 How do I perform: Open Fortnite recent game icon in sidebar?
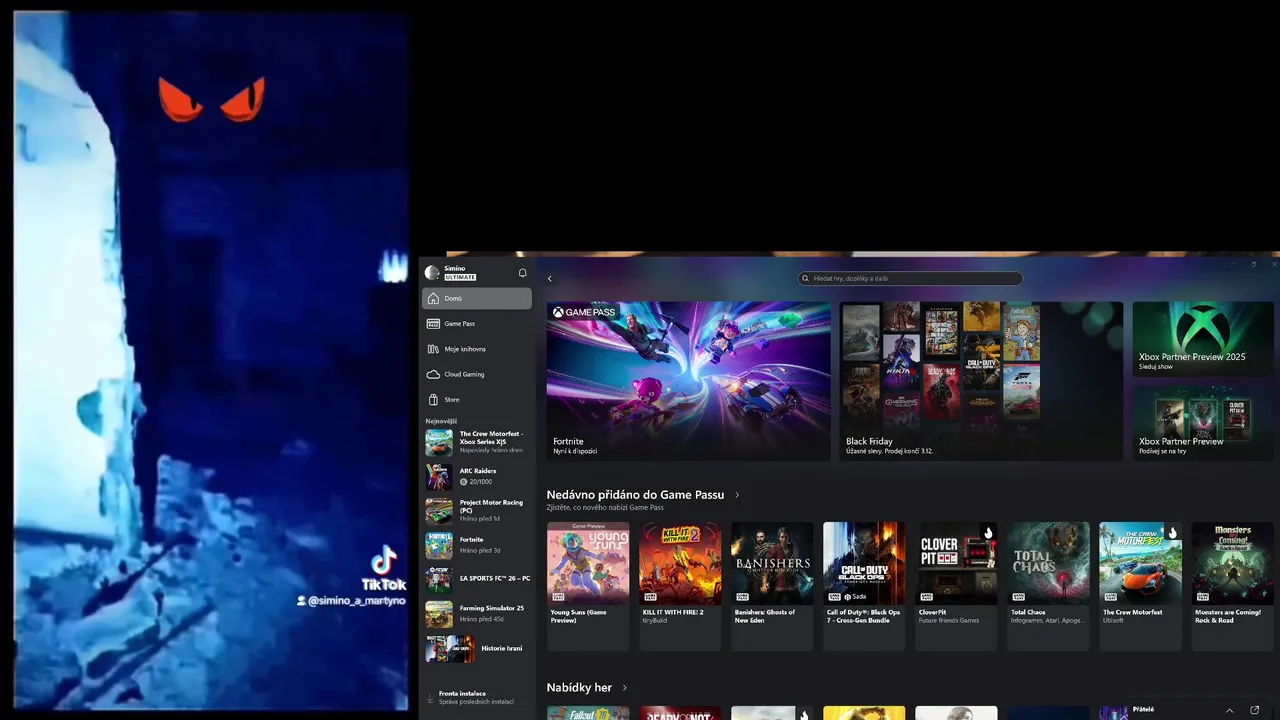tap(439, 545)
